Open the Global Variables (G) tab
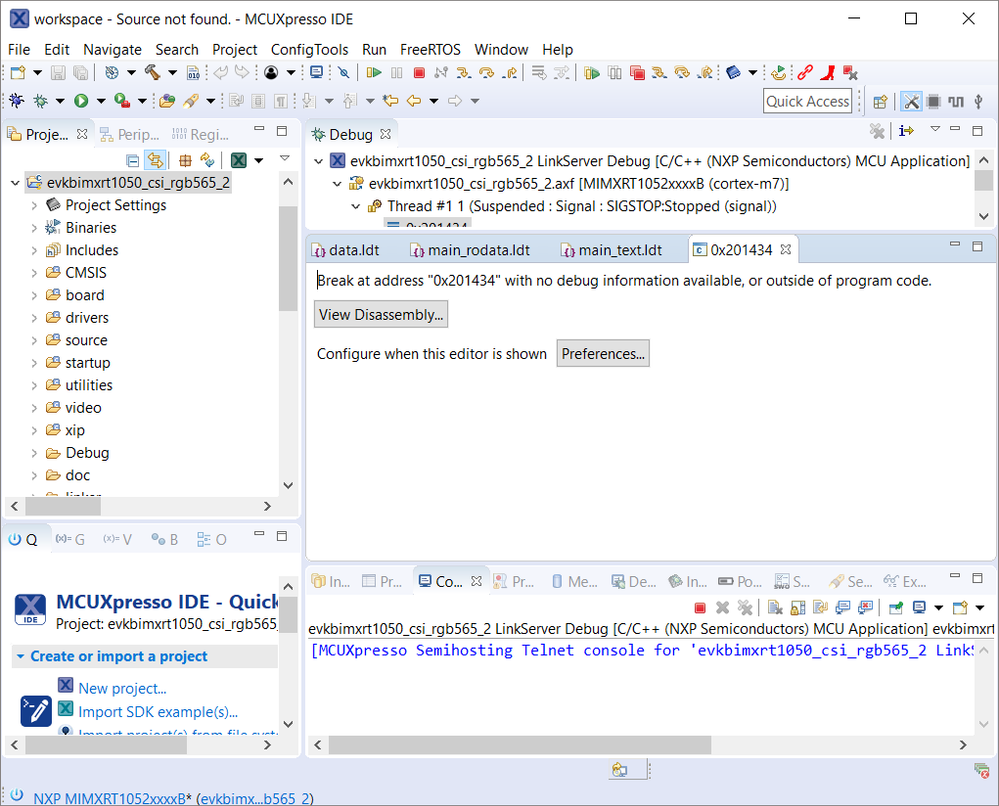999x806 pixels. point(70,540)
